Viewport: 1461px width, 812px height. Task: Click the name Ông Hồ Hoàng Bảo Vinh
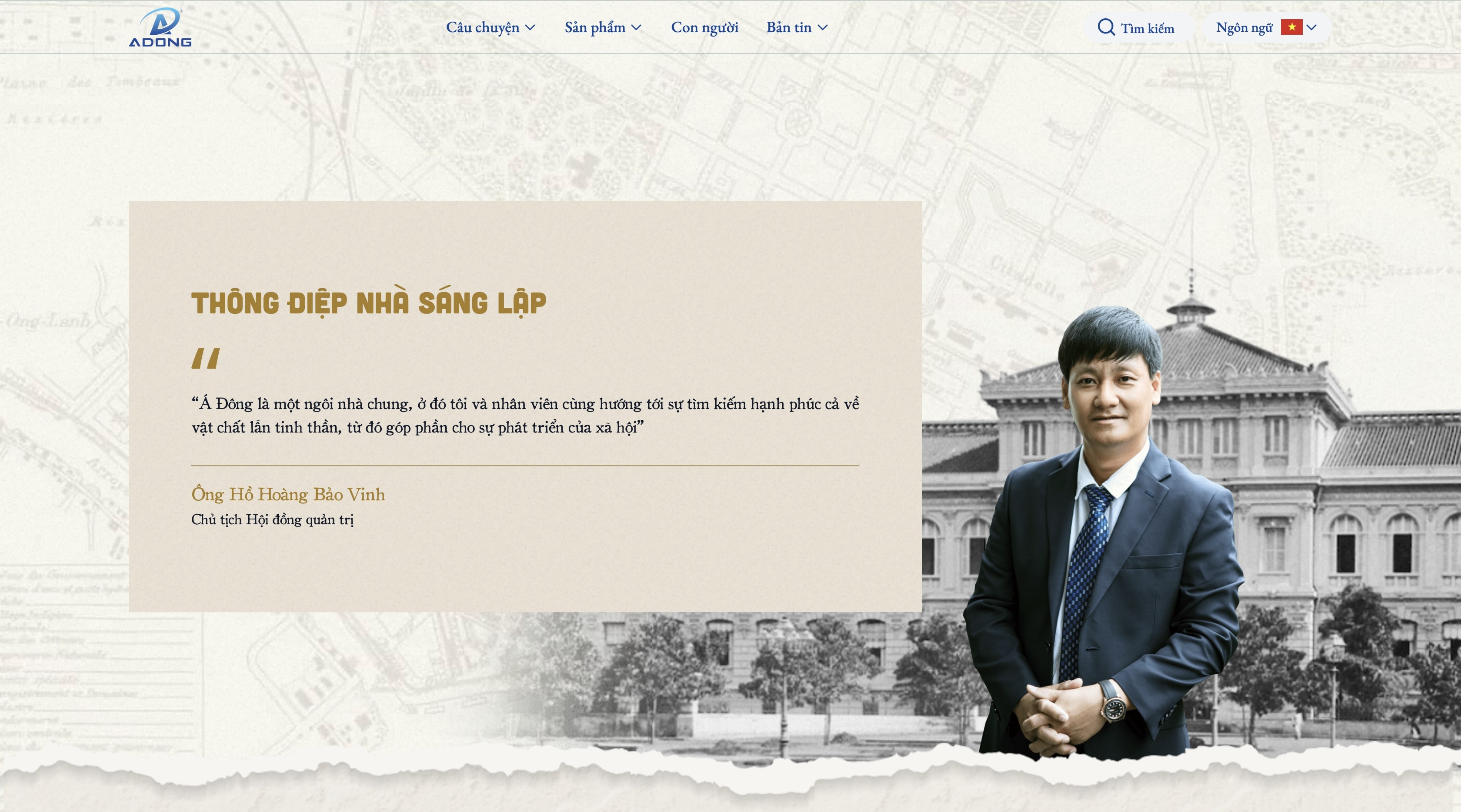click(288, 494)
